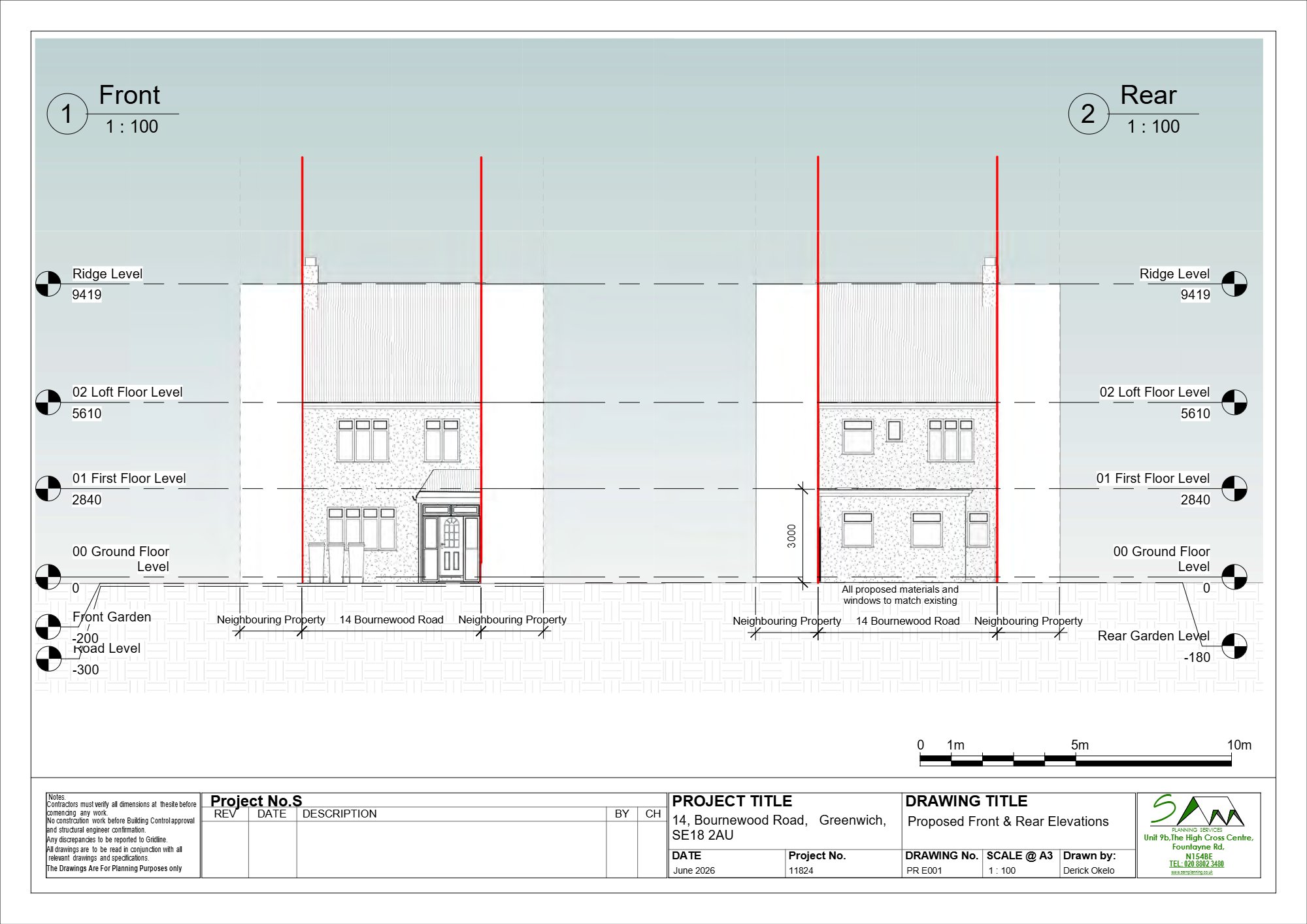Click the circled view number 2 beside Rear
The image size is (1307, 924).
[x=1088, y=114]
